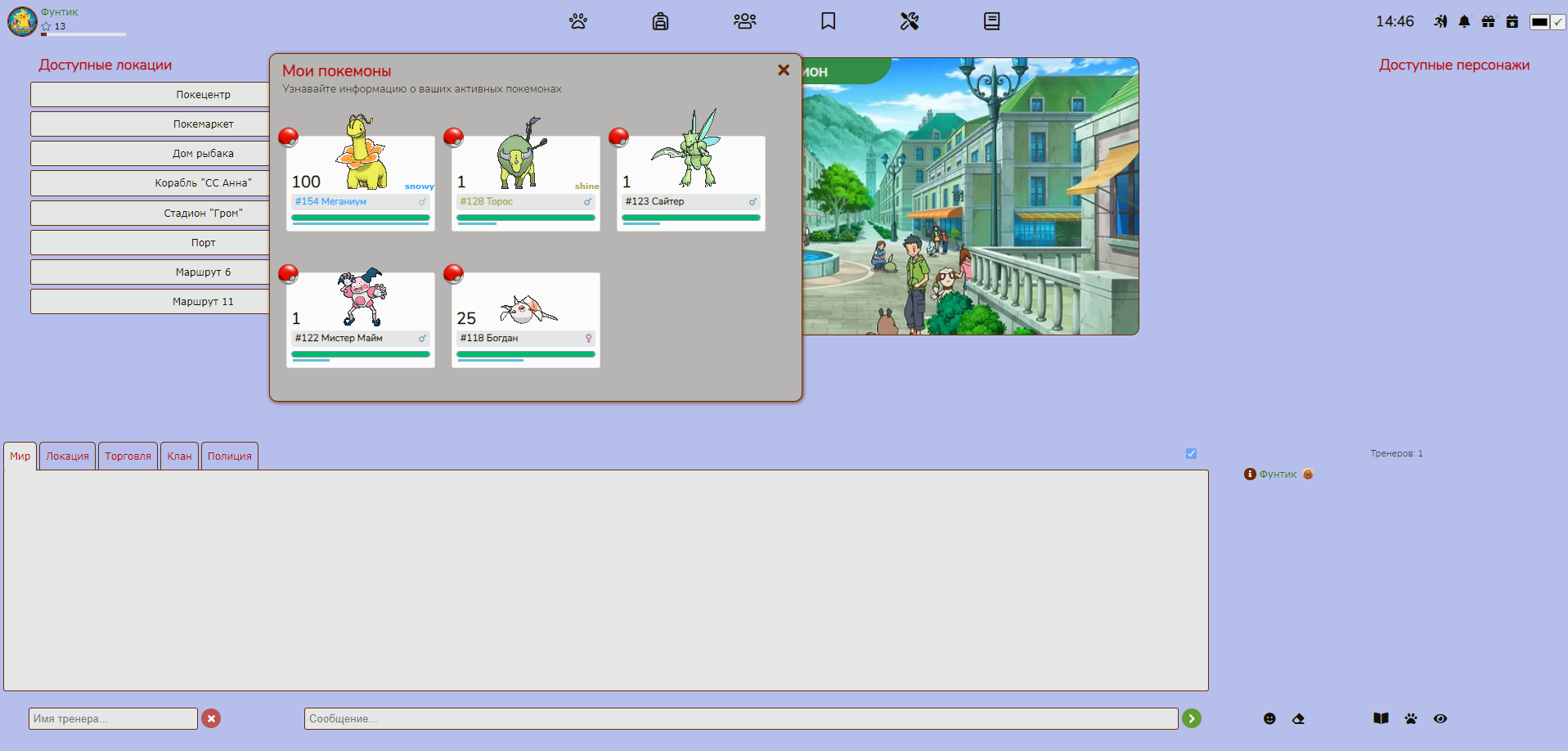Open the calendar star events icon

pyautogui.click(x=1512, y=21)
